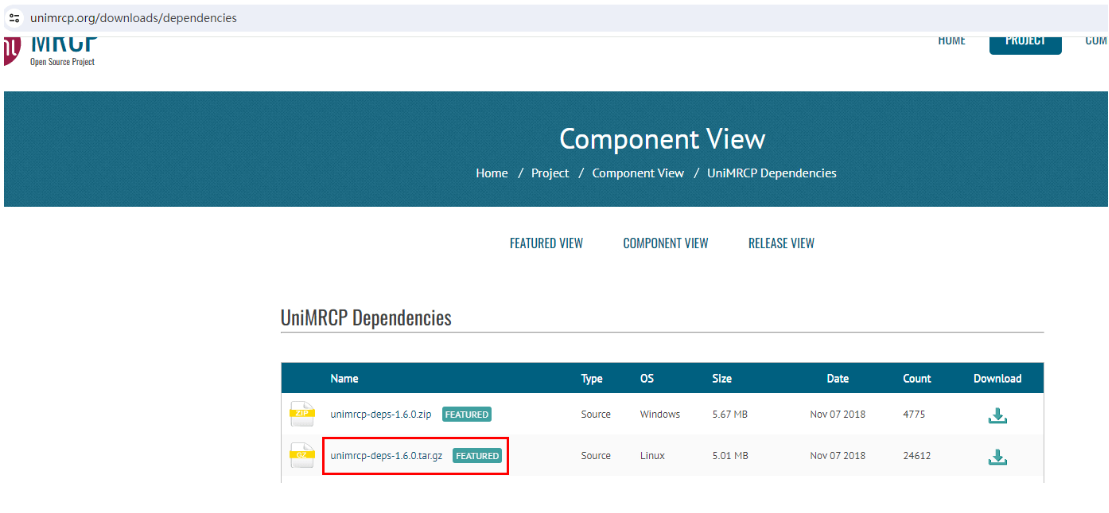Switch to RELEASE VIEW tab

(781, 243)
